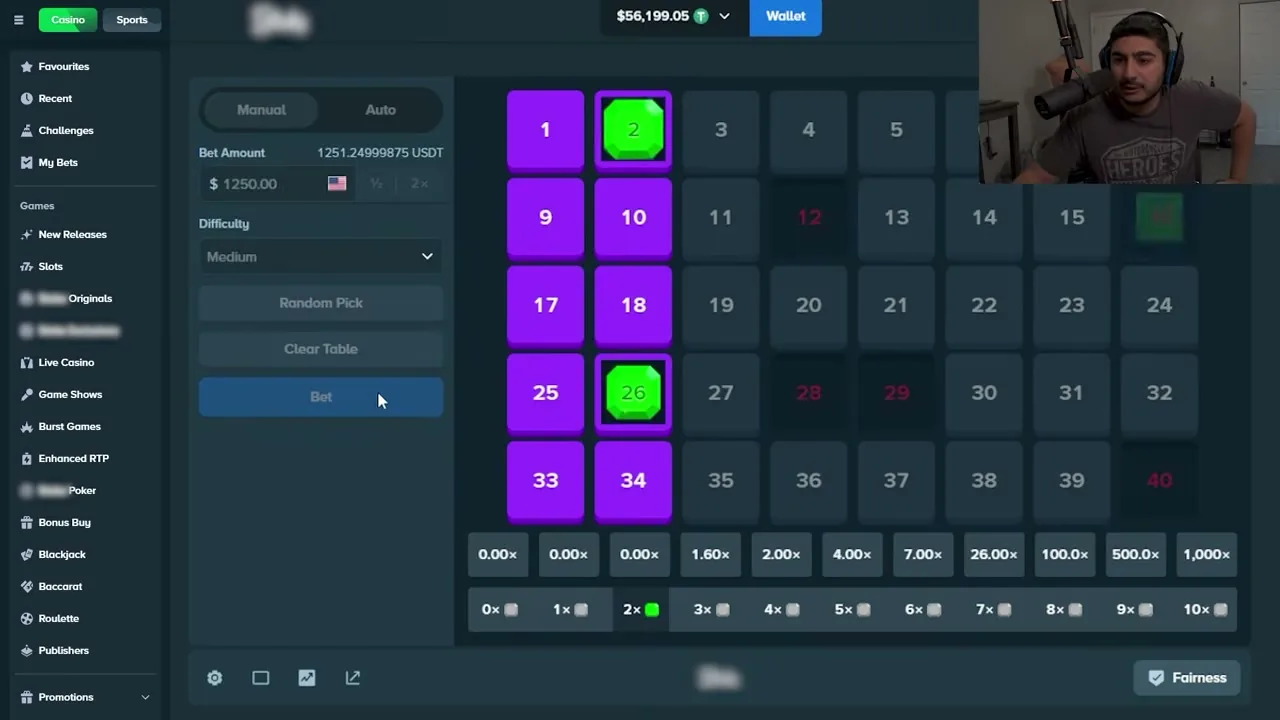Select keno tile number 24
Viewport: 1280px width, 720px height.
click(x=1159, y=305)
